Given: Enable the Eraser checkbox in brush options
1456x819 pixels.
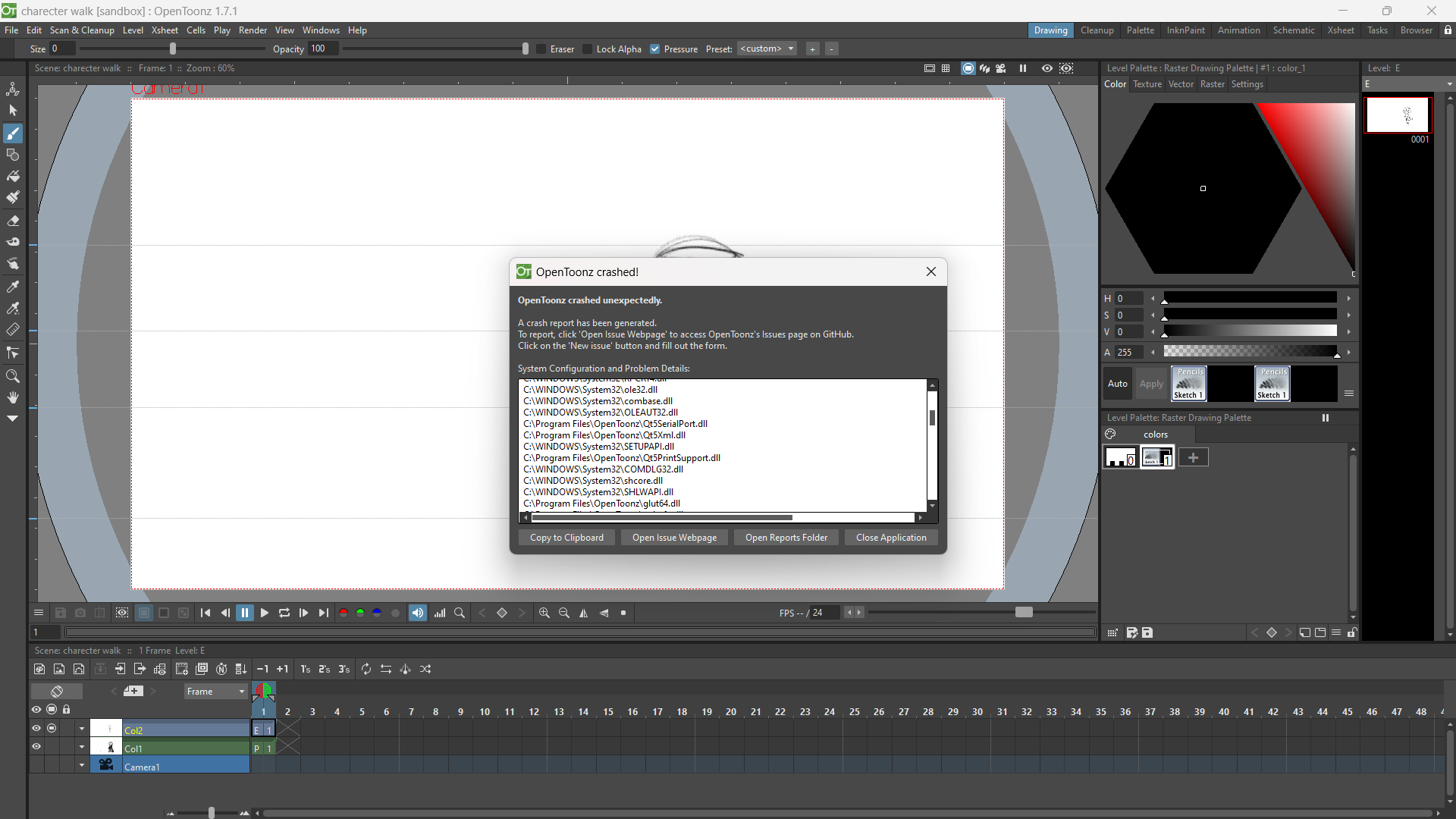Looking at the screenshot, I should [x=540, y=49].
